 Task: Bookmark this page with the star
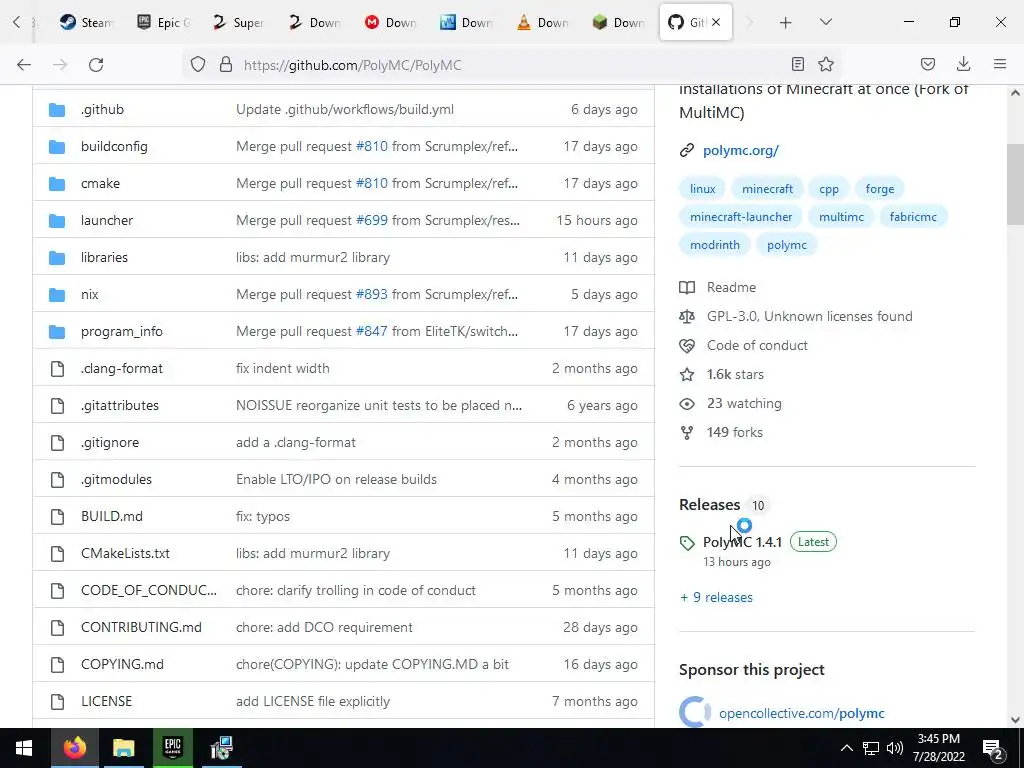826,64
